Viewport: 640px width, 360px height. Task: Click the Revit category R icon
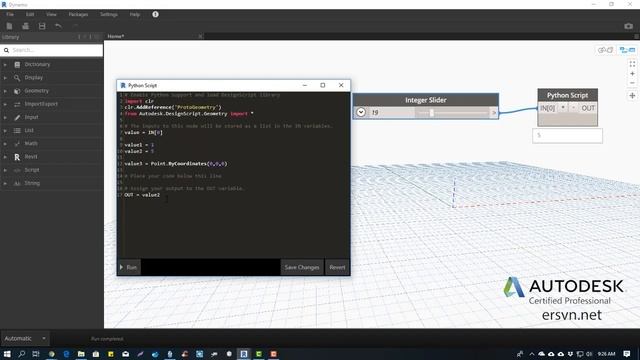(x=17, y=157)
